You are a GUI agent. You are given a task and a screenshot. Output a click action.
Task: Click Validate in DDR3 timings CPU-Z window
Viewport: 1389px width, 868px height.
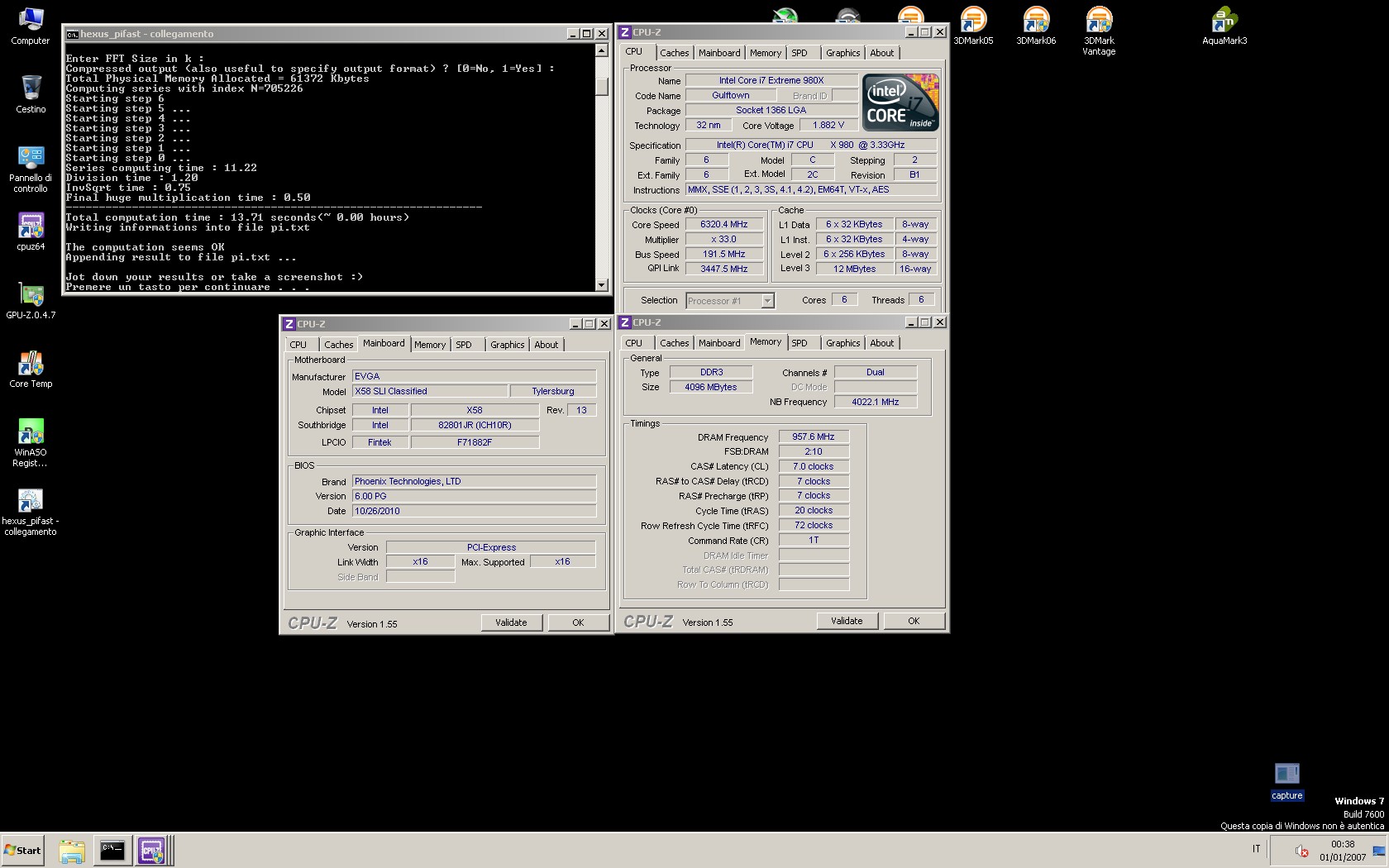click(847, 621)
